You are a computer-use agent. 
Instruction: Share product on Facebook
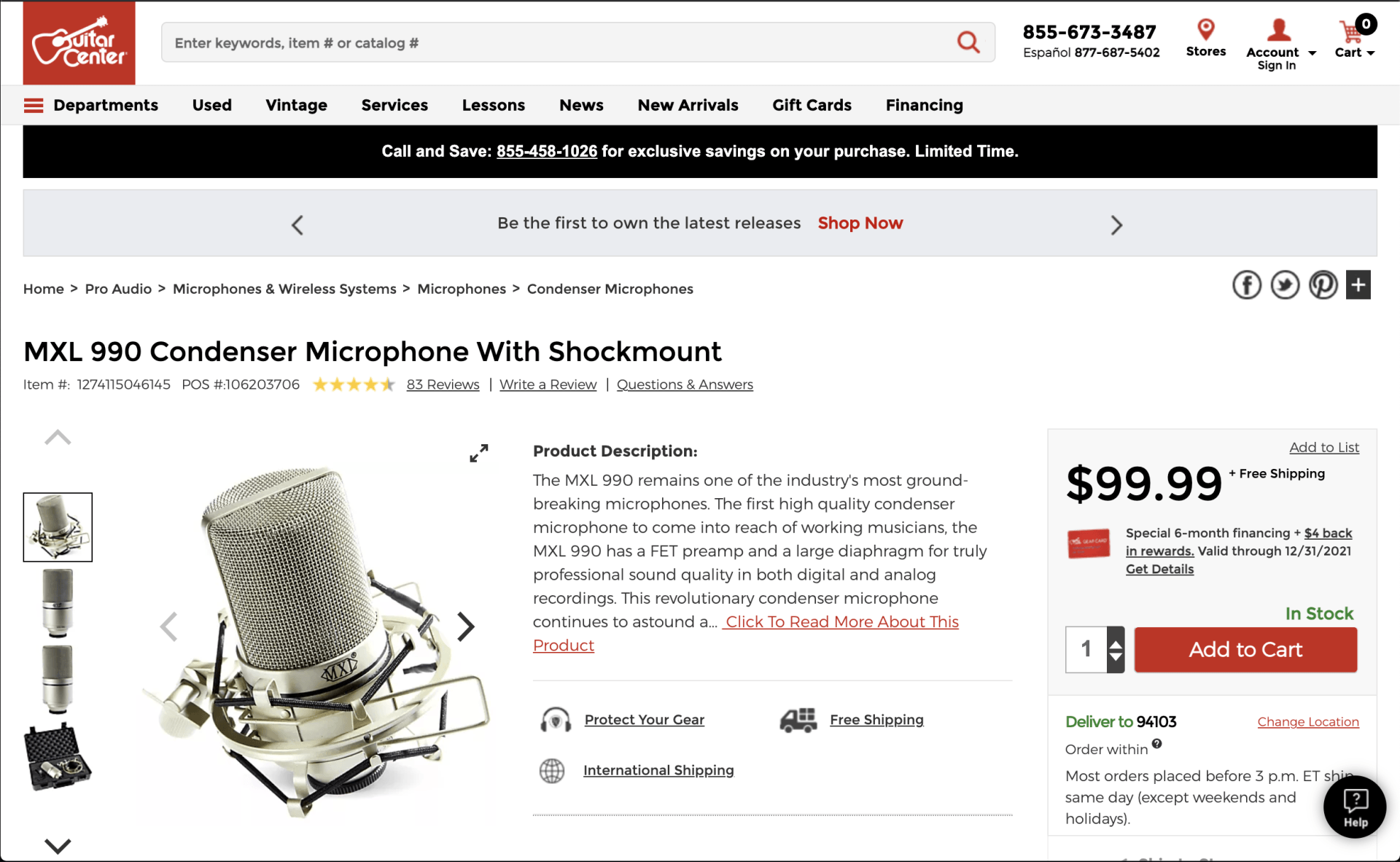coord(1247,285)
